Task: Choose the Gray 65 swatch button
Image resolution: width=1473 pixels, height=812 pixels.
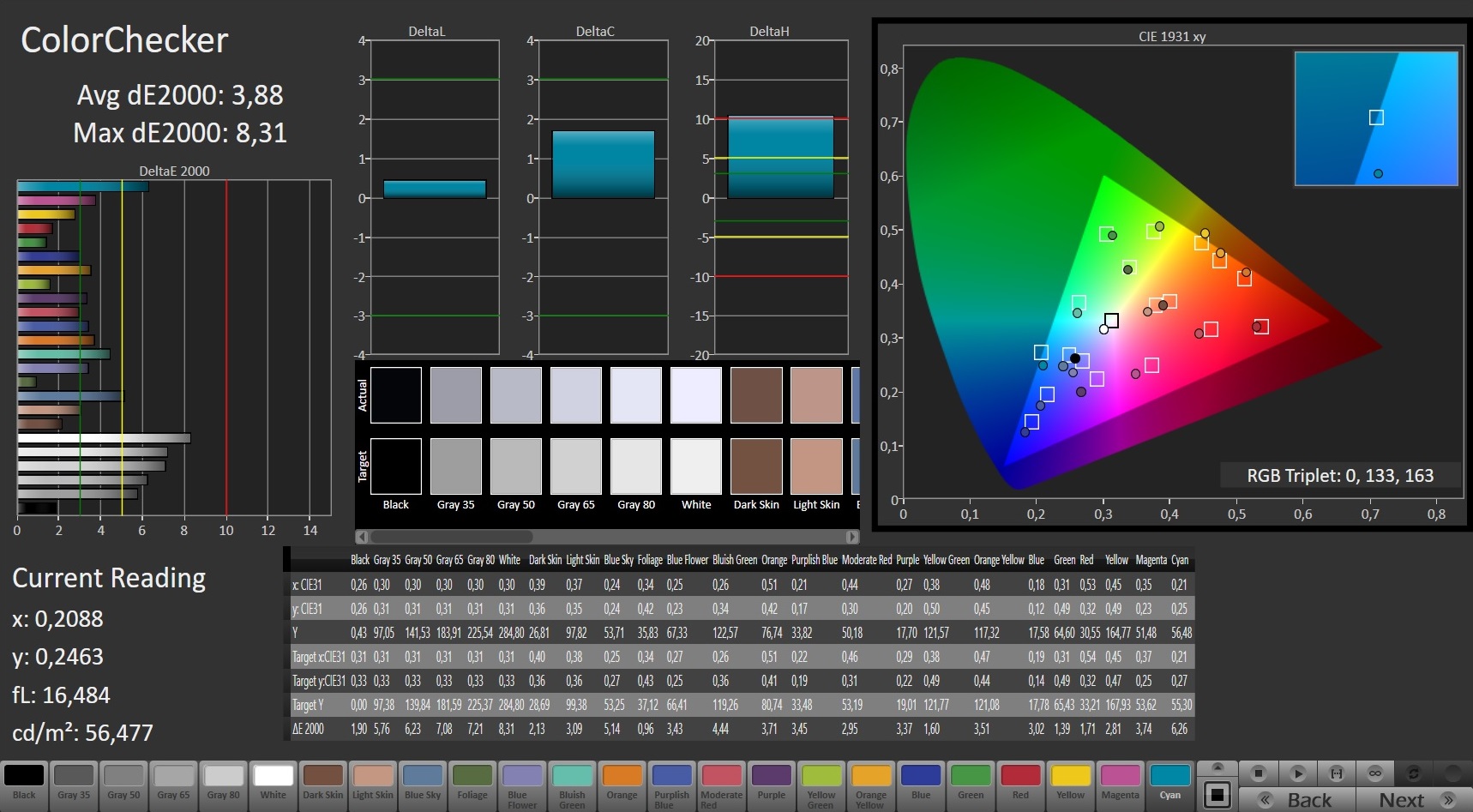Action: point(173,785)
